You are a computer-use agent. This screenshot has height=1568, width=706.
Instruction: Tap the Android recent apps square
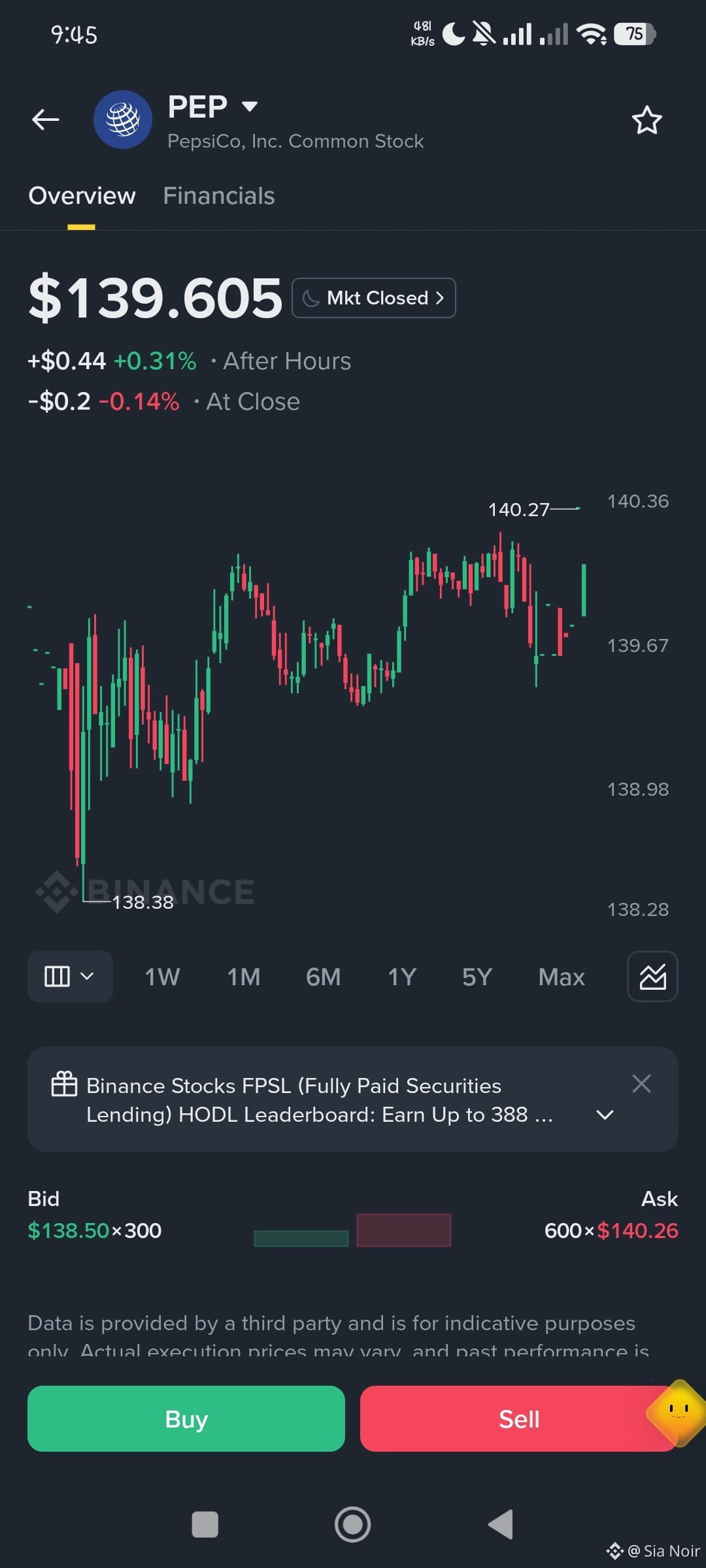[x=205, y=1524]
